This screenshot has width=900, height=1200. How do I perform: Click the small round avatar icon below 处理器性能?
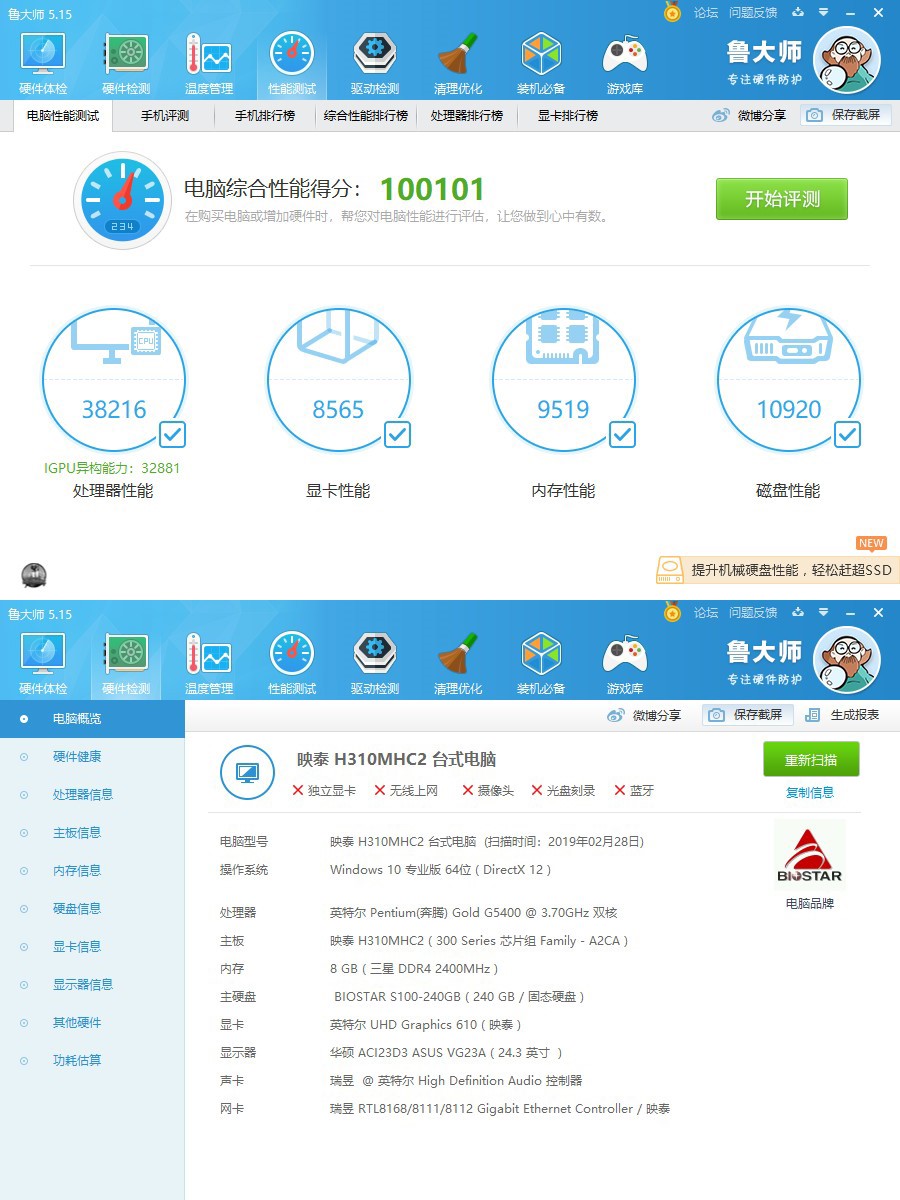34,575
